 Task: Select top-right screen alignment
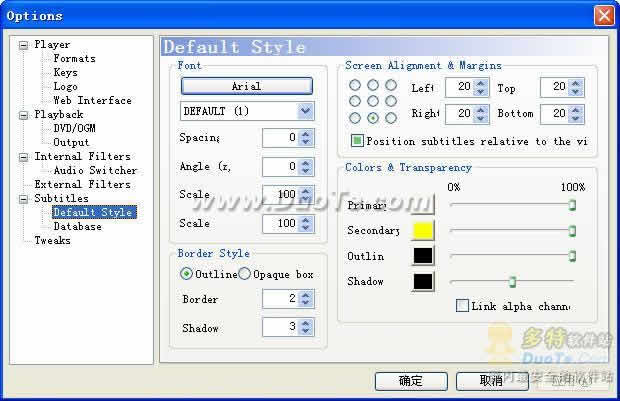click(x=391, y=85)
